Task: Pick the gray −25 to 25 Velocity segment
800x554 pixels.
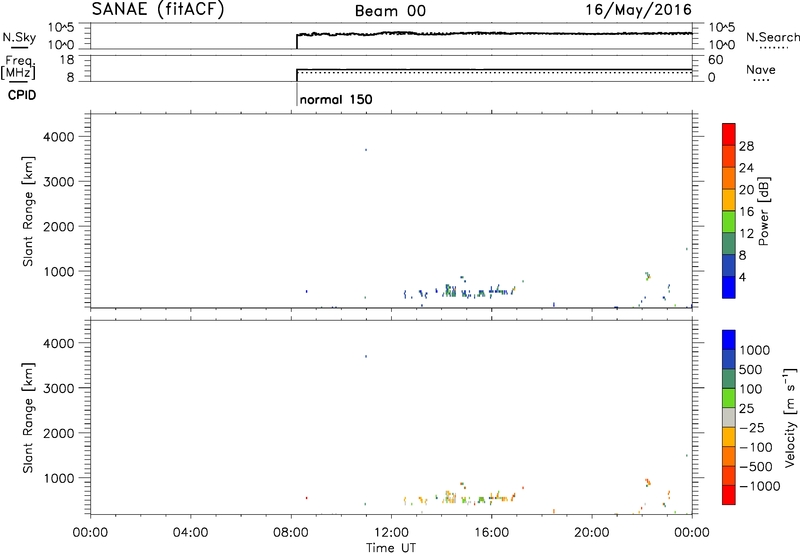Action: pos(729,417)
